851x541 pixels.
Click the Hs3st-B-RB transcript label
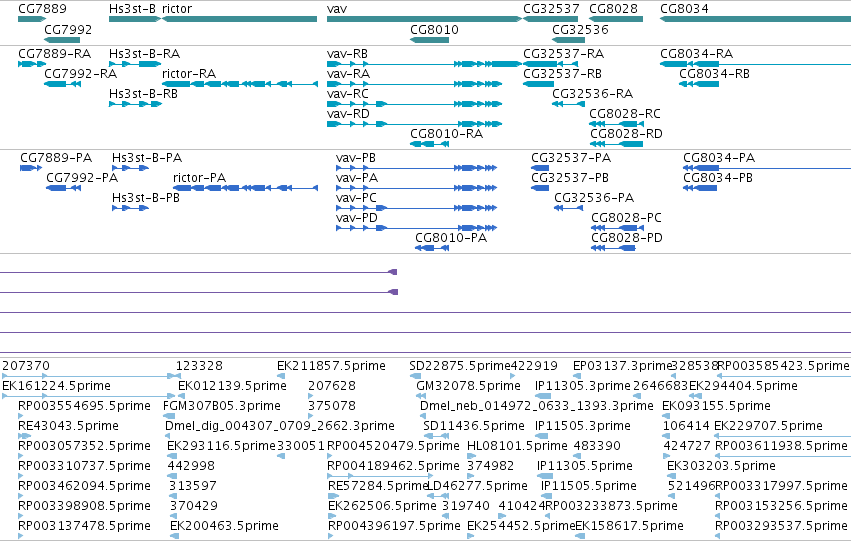143,93
